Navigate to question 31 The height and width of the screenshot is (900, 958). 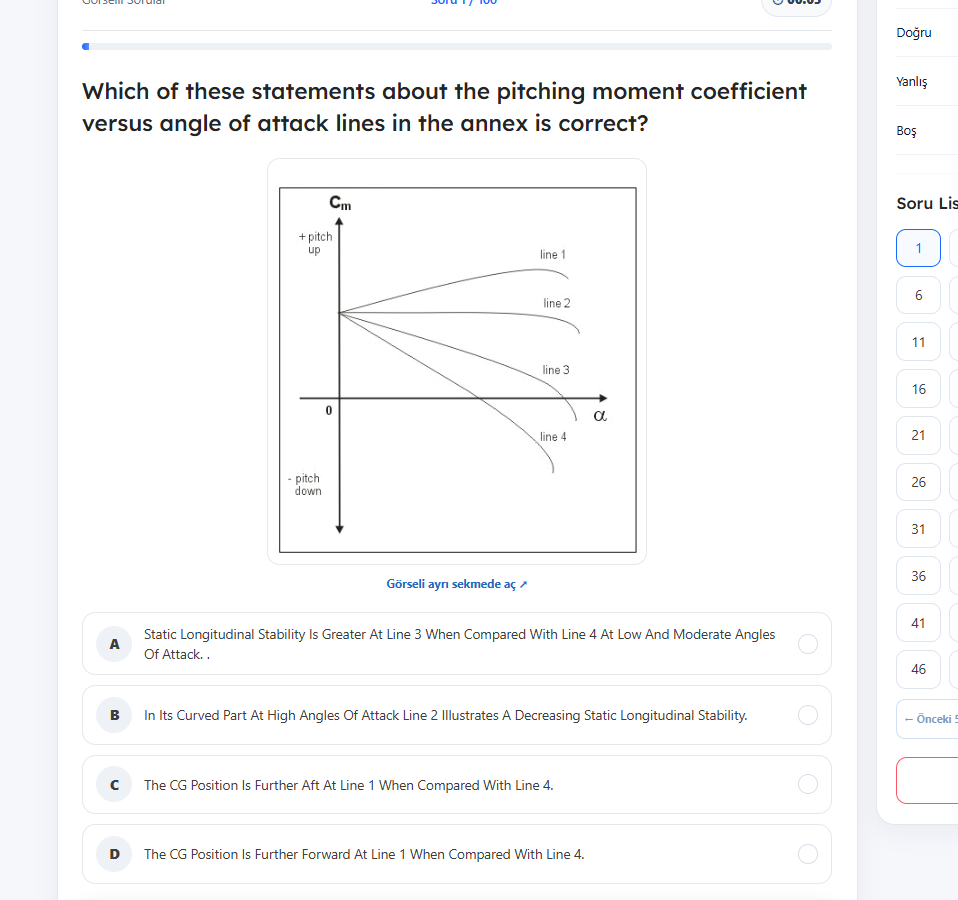(918, 529)
